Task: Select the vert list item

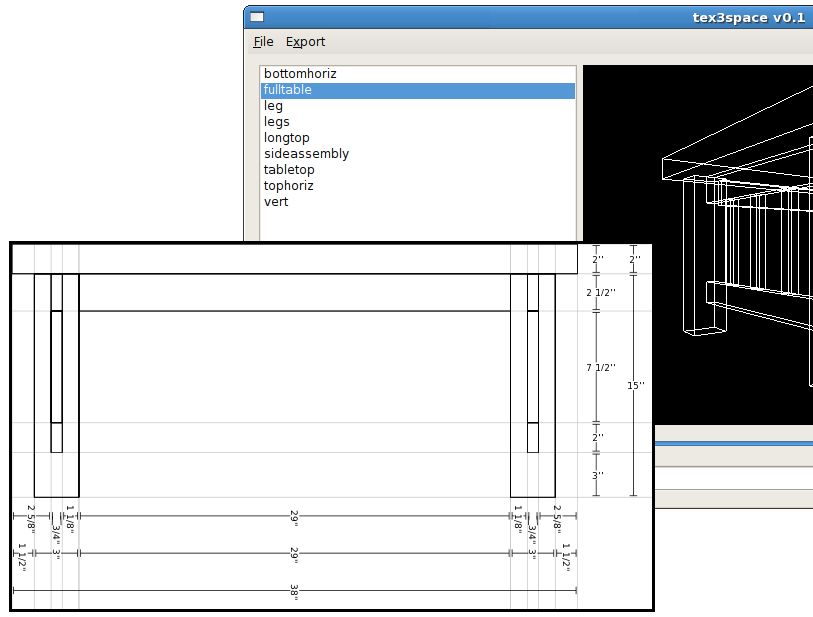Action: click(276, 202)
